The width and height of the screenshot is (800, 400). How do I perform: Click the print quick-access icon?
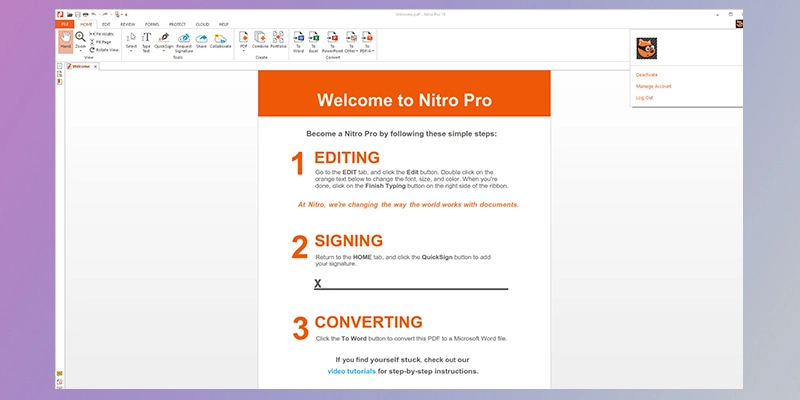tap(86, 14)
